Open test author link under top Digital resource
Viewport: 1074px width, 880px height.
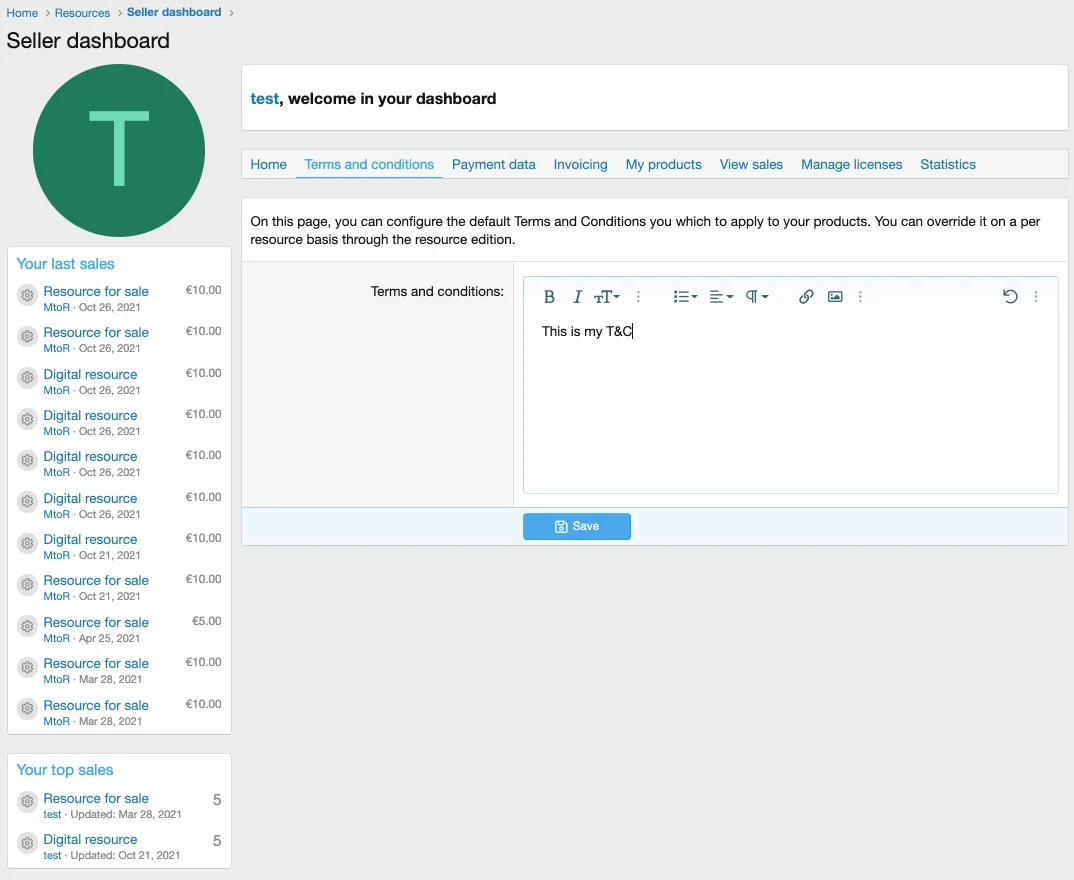point(52,855)
